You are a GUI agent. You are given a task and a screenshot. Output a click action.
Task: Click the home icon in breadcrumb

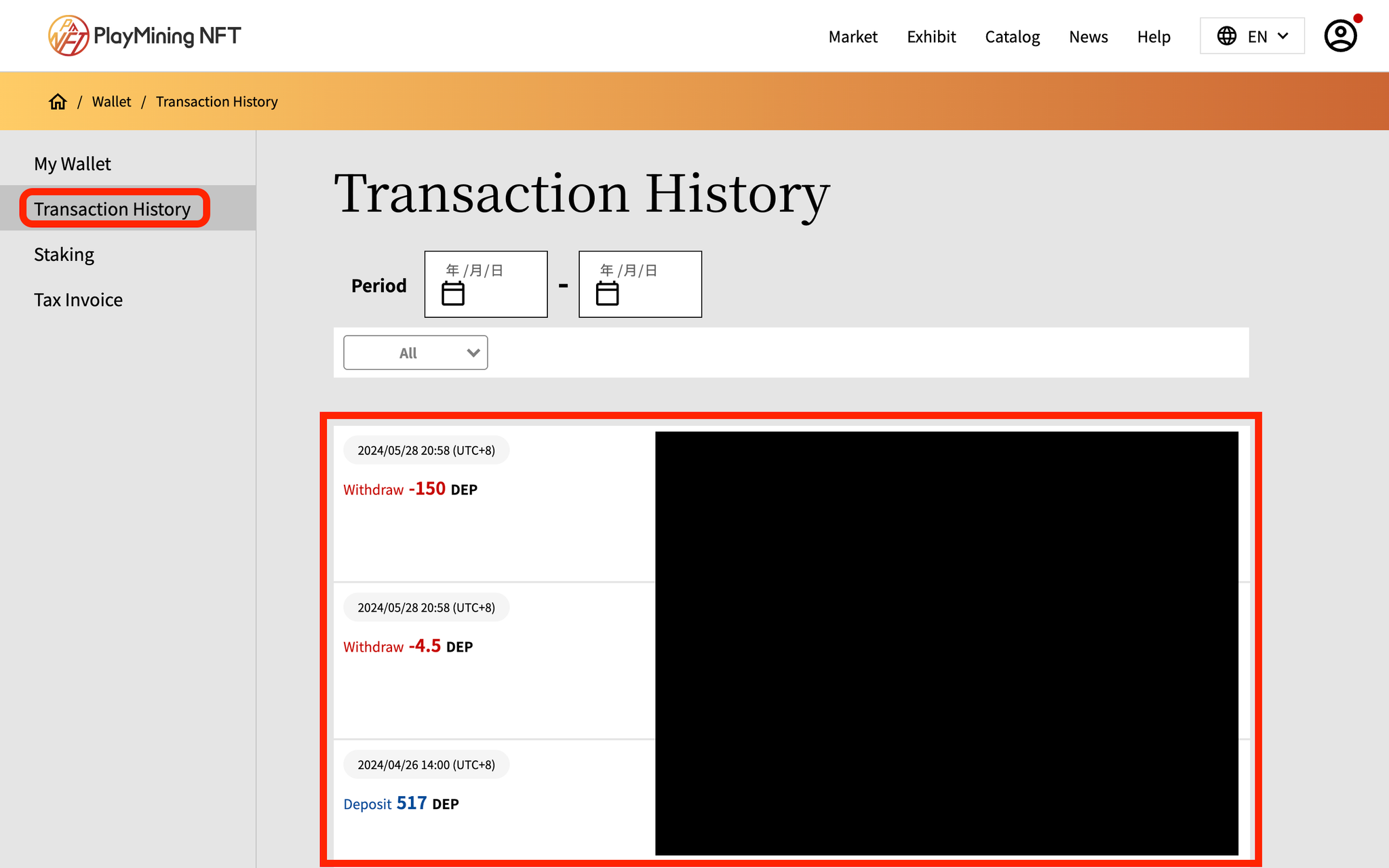(x=58, y=102)
